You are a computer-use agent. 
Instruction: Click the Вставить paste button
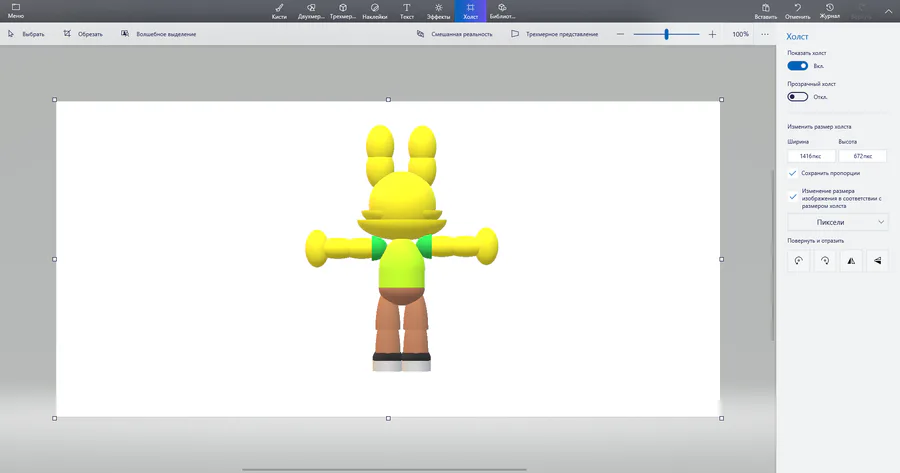(x=766, y=11)
